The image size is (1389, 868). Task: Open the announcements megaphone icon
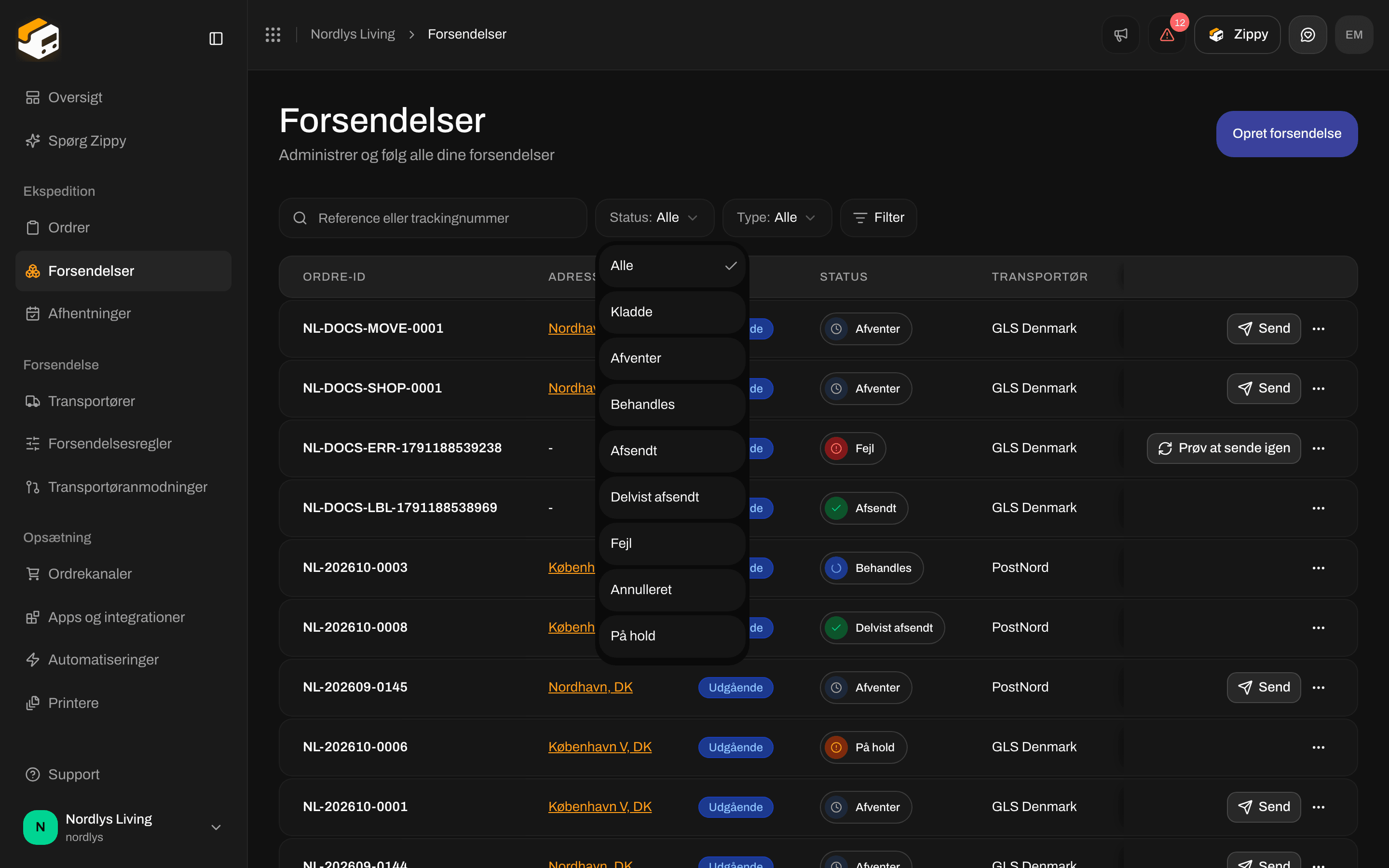pyautogui.click(x=1120, y=34)
